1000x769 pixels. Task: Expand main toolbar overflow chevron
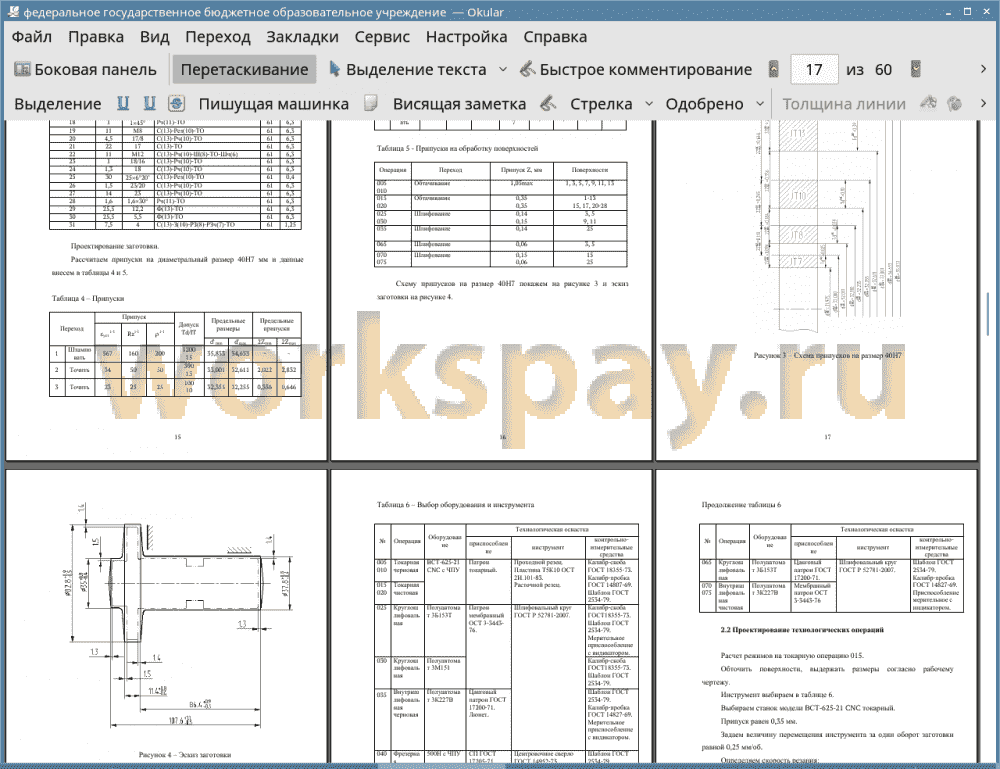click(x=983, y=69)
